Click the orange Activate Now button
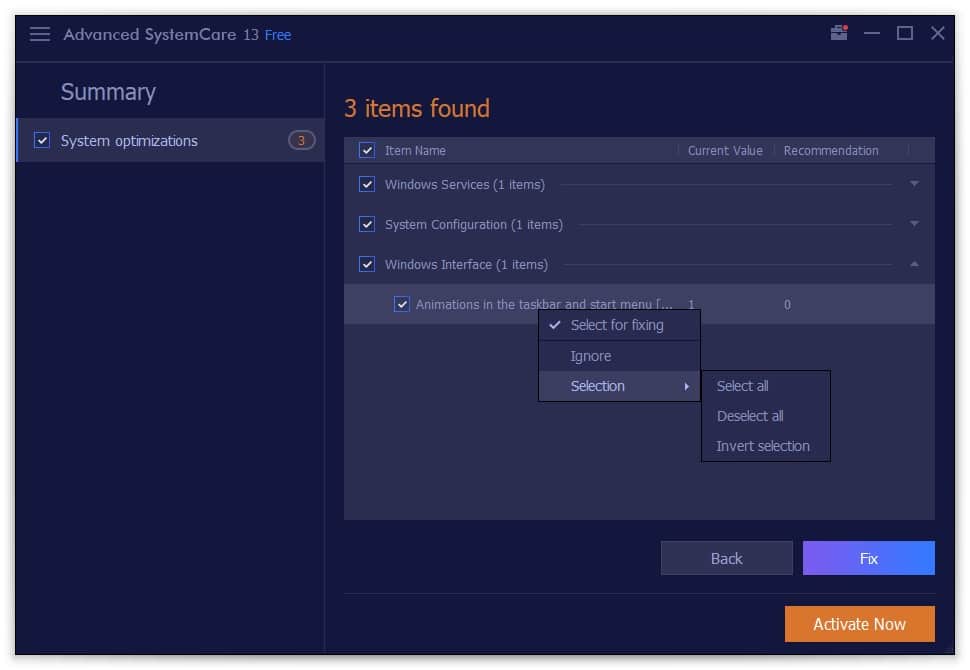This screenshot has width=970, height=670. tap(859, 624)
